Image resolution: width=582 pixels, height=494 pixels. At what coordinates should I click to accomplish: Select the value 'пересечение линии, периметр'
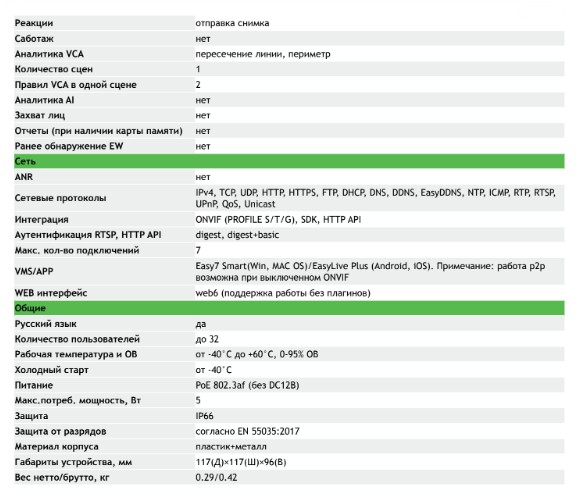coord(263,54)
